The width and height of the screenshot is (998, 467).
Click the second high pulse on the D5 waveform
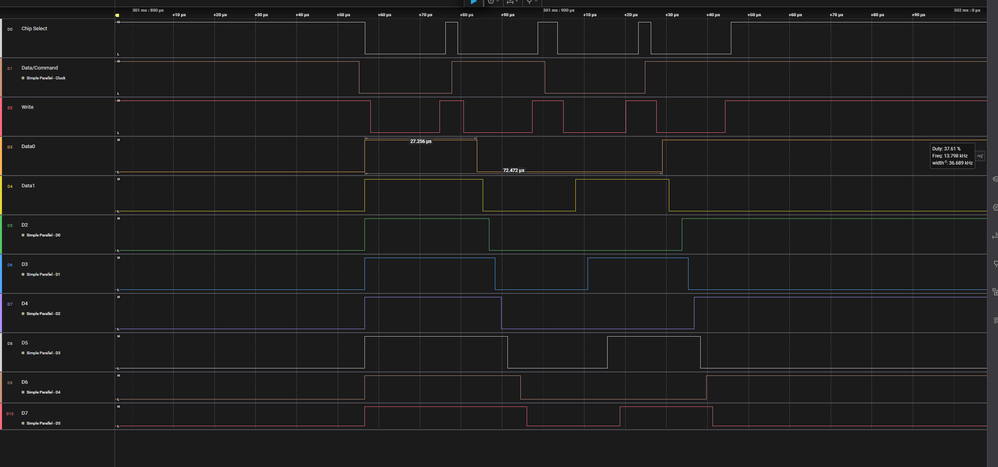[654, 352]
